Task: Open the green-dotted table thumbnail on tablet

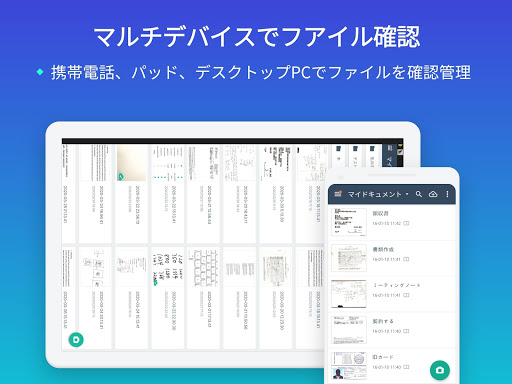Action: pyautogui.click(x=168, y=163)
